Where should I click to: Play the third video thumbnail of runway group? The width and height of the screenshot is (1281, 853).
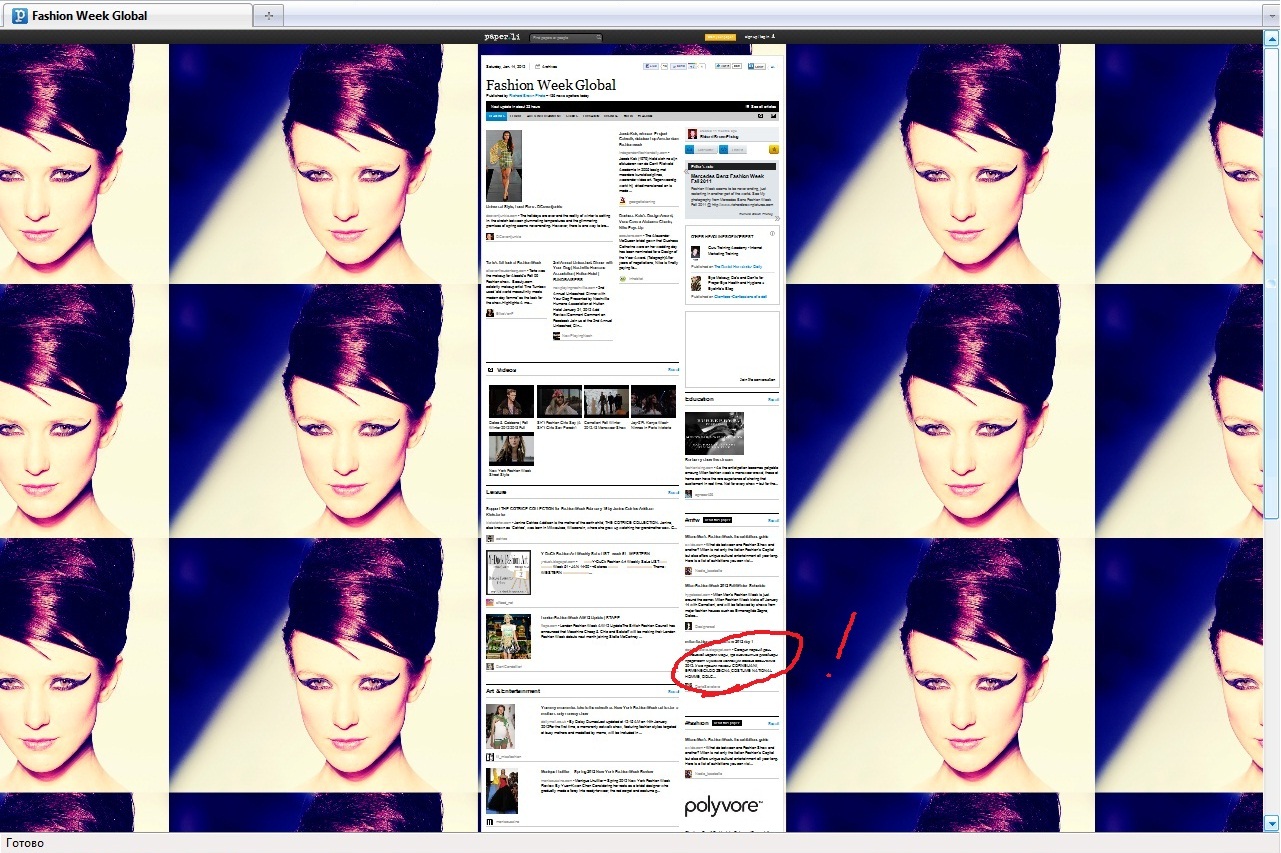(x=606, y=401)
